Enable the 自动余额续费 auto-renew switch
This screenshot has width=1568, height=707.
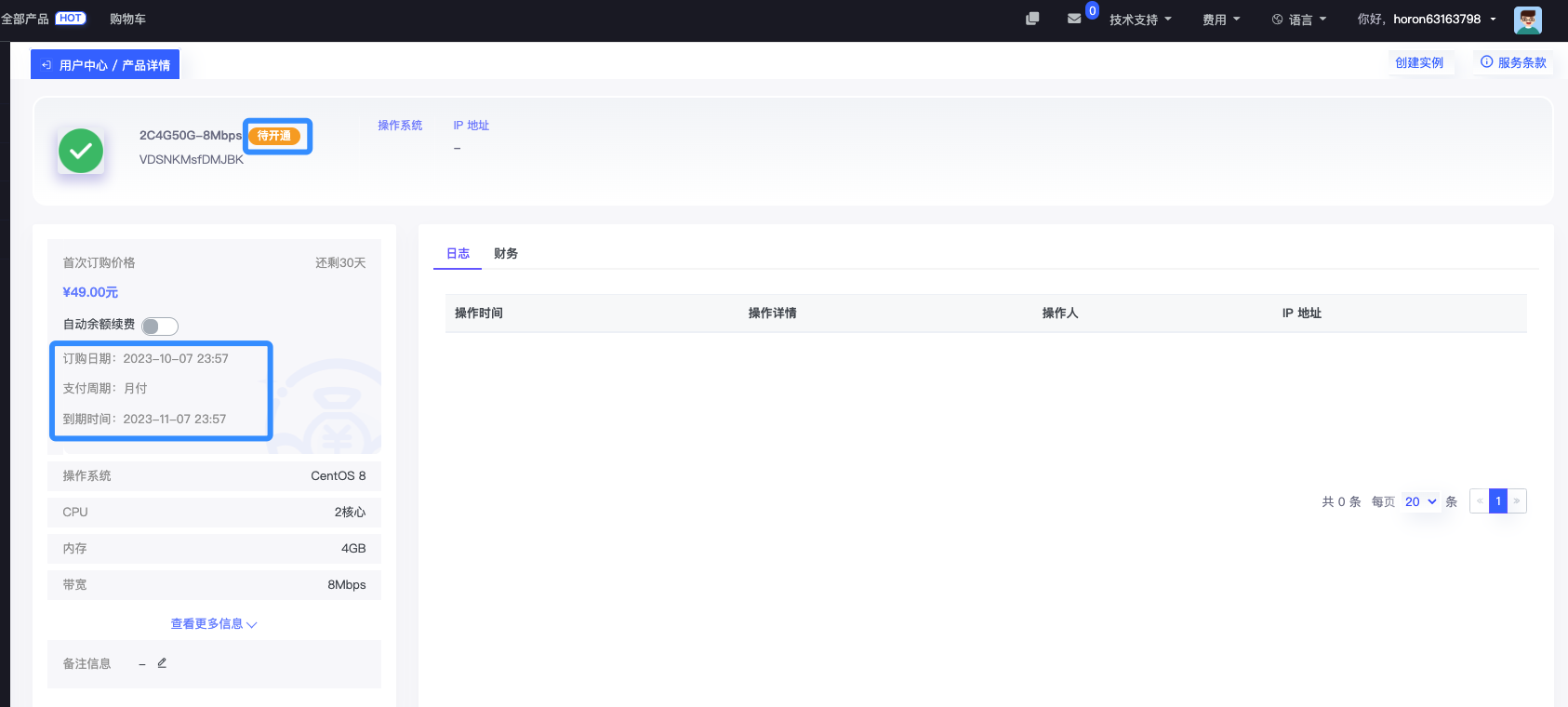159,326
